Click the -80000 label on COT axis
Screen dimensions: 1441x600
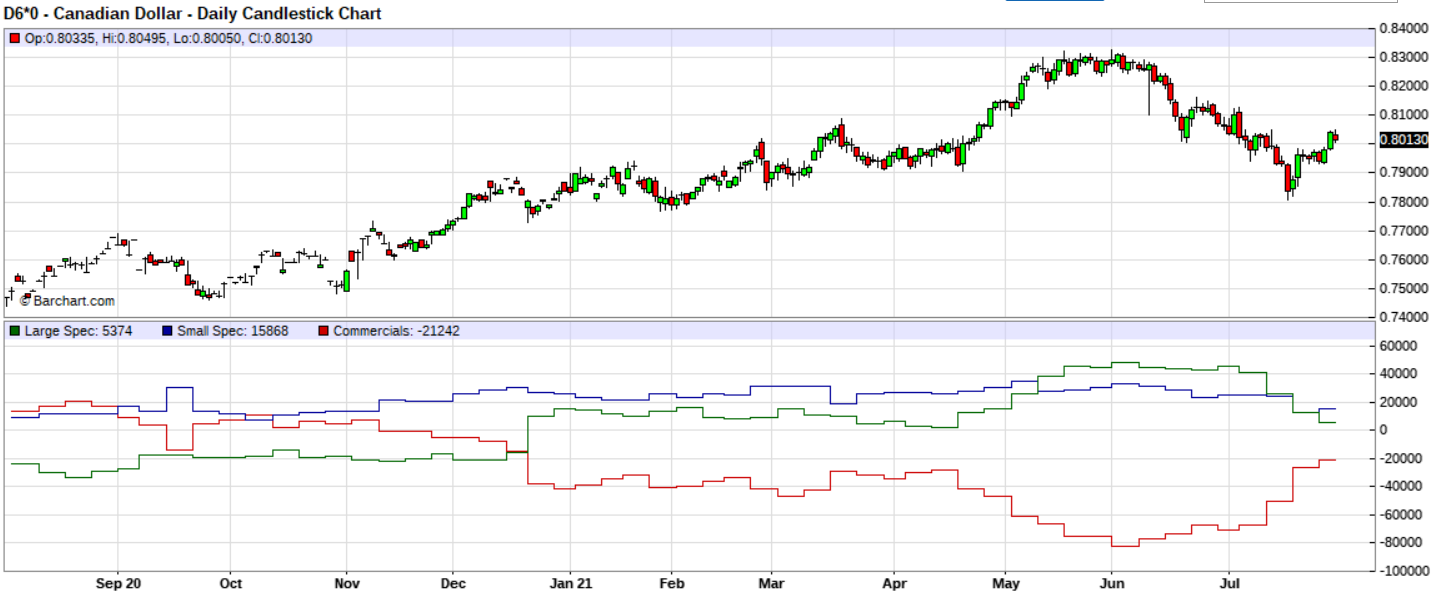[x=1402, y=542]
